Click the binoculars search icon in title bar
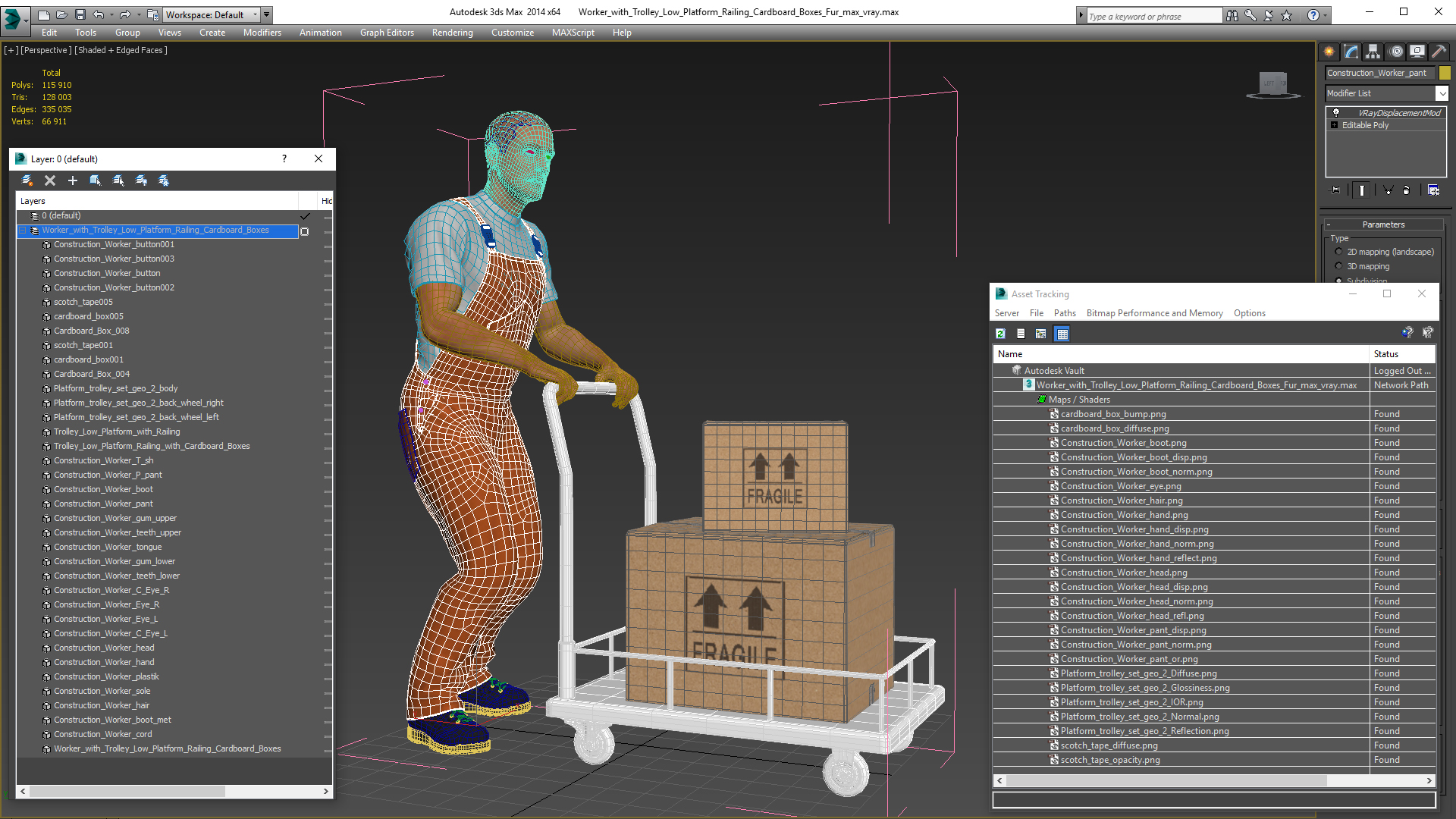This screenshot has width=1456, height=819. pos(1232,15)
